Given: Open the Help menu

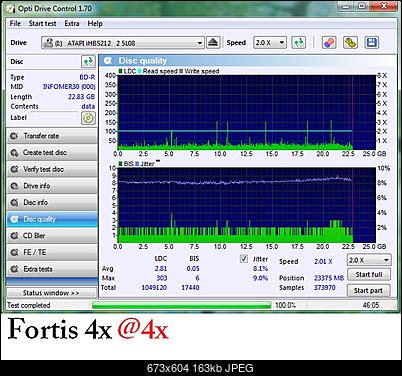Looking at the screenshot, I should [95, 24].
